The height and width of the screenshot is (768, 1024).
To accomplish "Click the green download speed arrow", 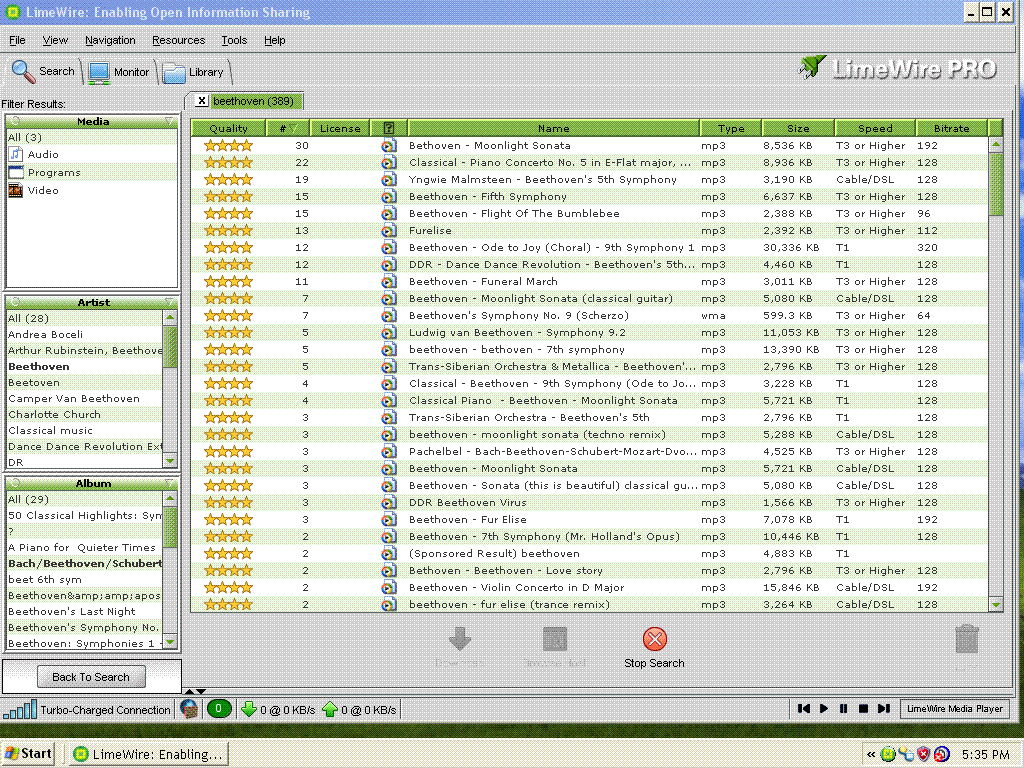I will click(248, 709).
